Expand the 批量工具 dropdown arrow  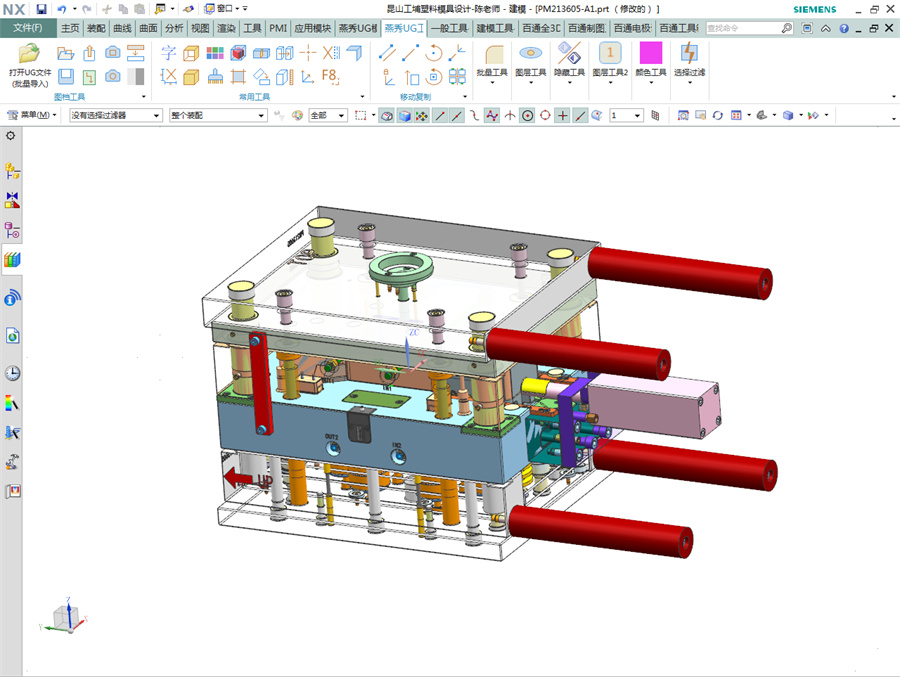[492, 84]
